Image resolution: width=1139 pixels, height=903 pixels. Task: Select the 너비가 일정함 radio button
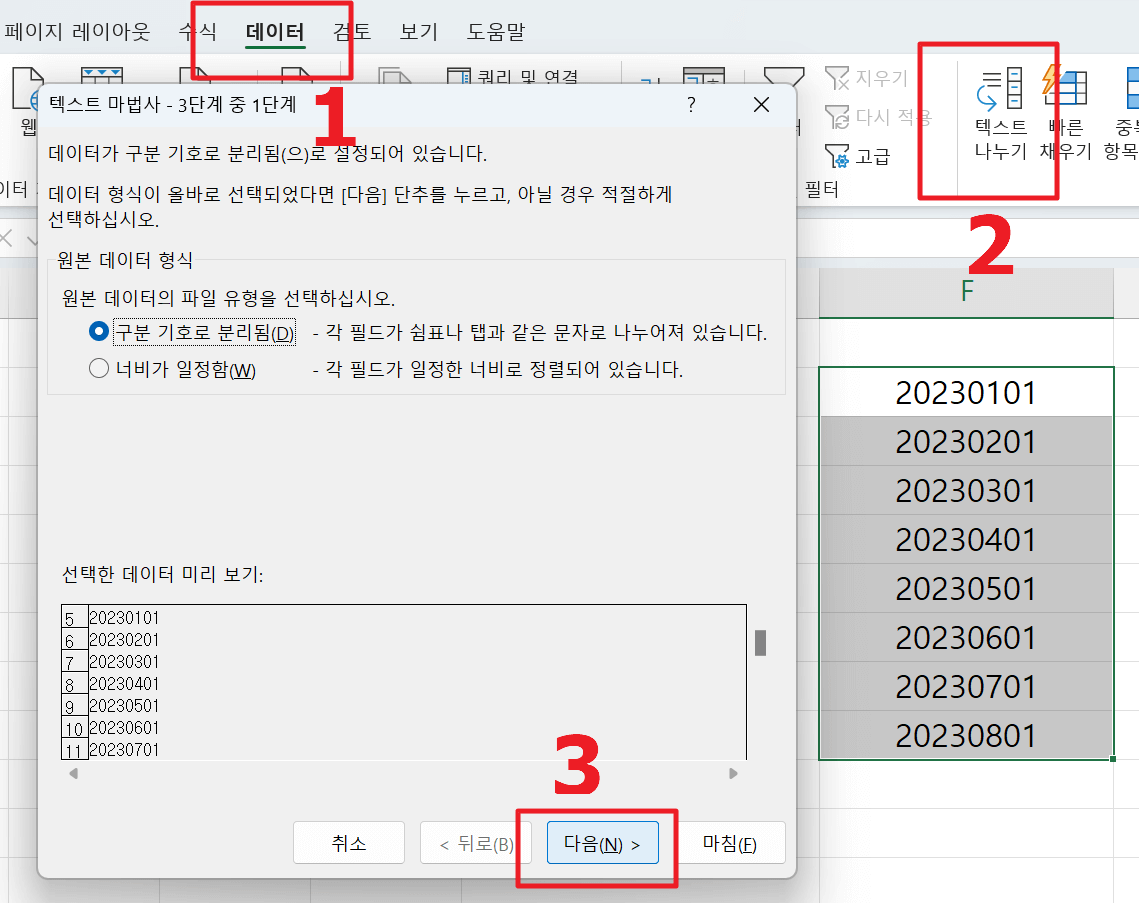pyautogui.click(x=97, y=368)
